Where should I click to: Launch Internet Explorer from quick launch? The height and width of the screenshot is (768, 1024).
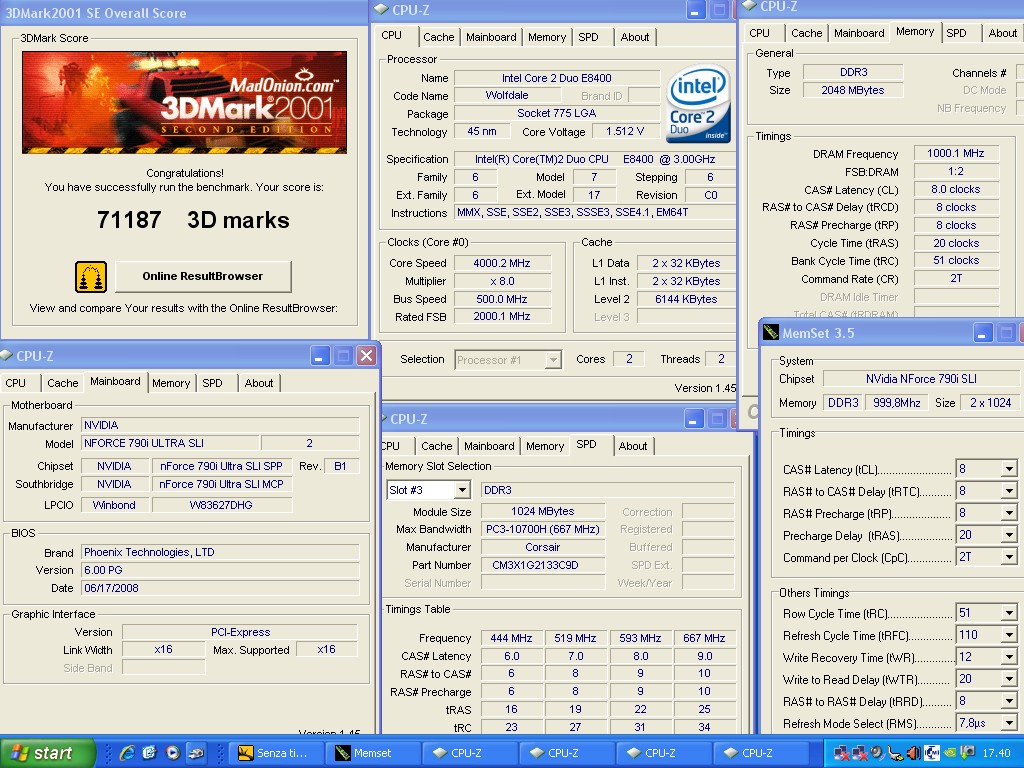click(127, 753)
